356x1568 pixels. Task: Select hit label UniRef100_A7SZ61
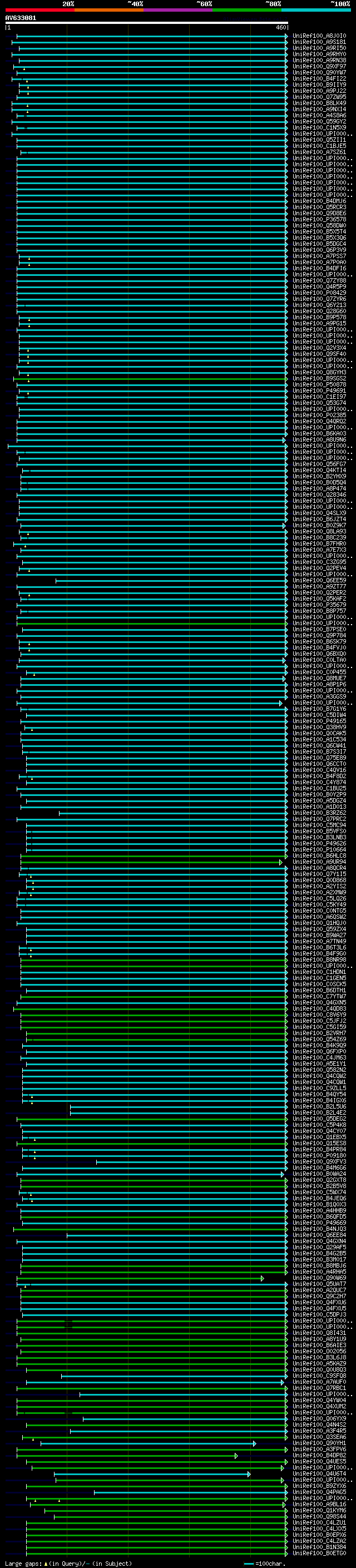(319, 152)
